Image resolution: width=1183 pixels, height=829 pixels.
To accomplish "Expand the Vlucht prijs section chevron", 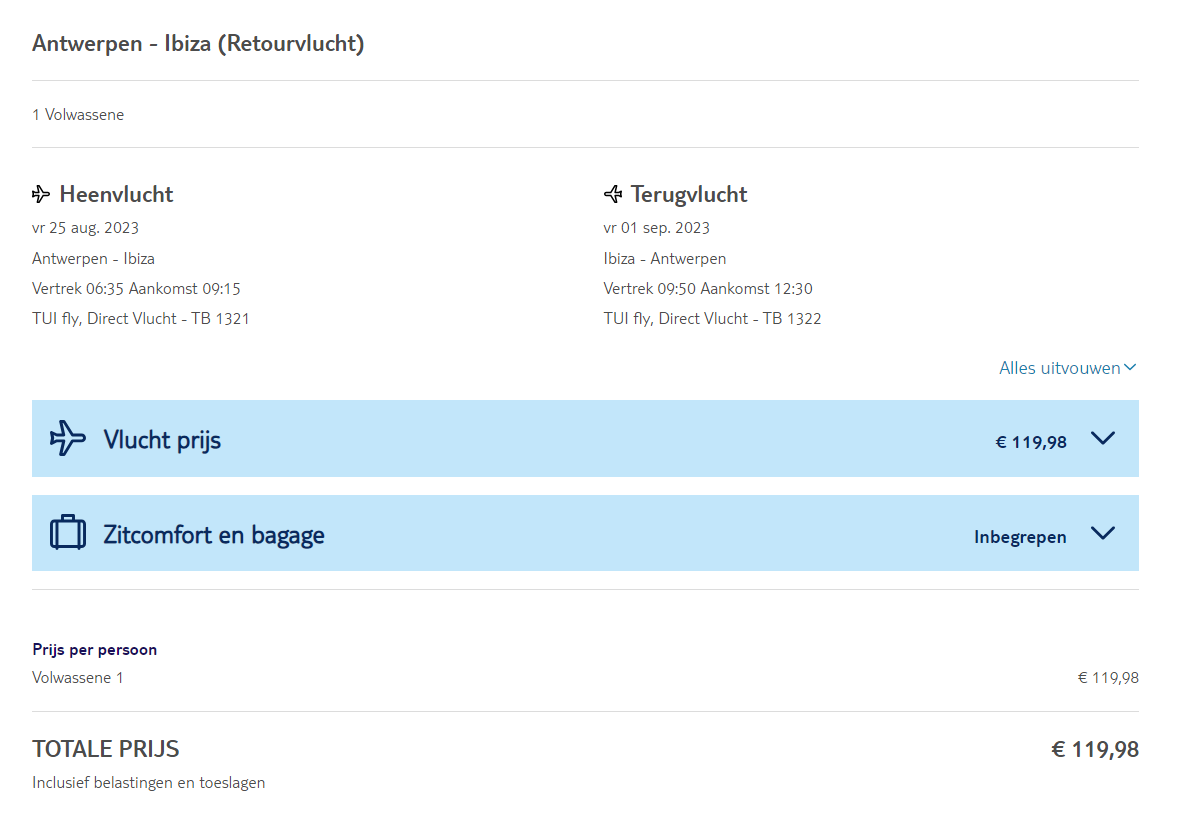I will point(1102,439).
